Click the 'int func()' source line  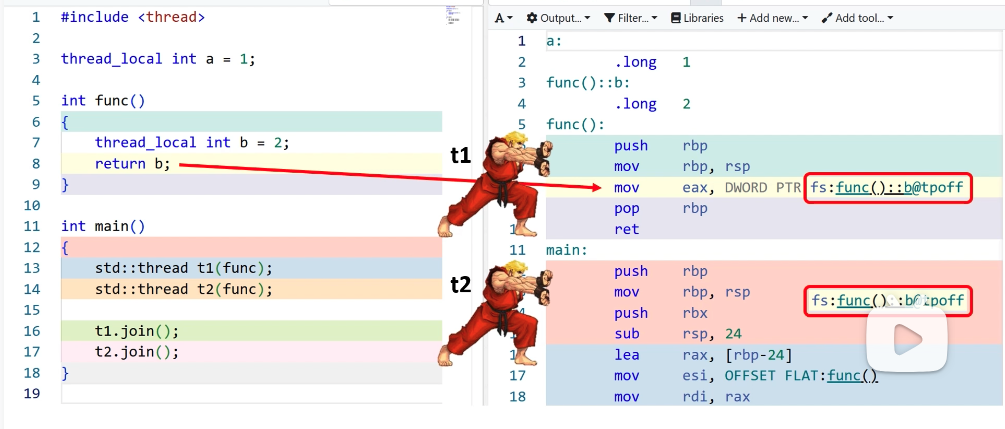click(x=103, y=101)
